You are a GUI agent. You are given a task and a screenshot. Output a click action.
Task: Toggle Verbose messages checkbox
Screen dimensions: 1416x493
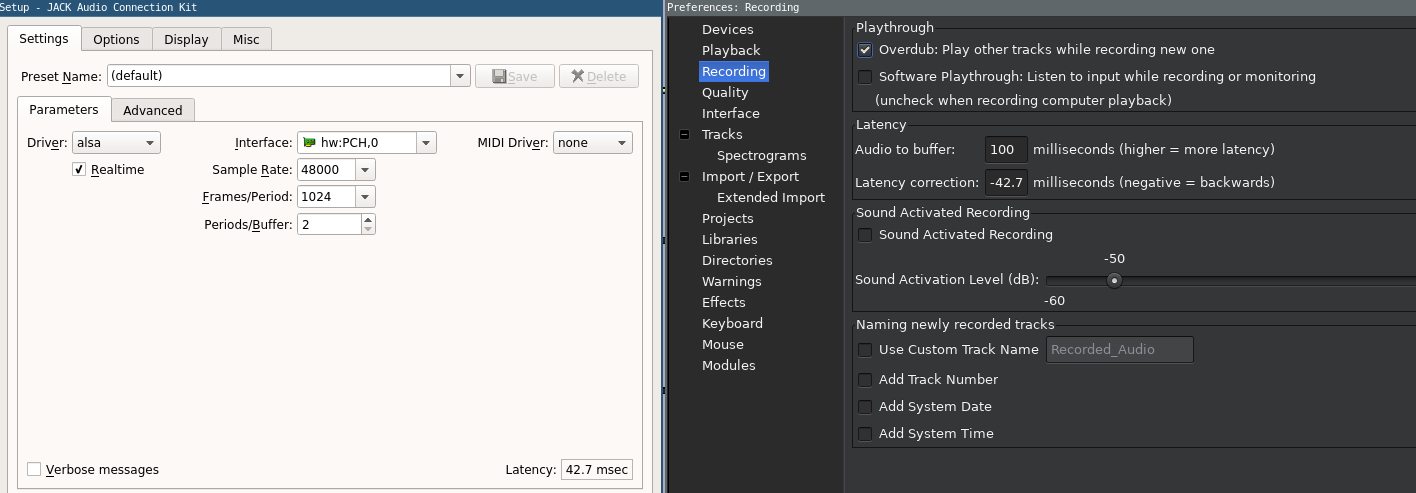tap(34, 470)
